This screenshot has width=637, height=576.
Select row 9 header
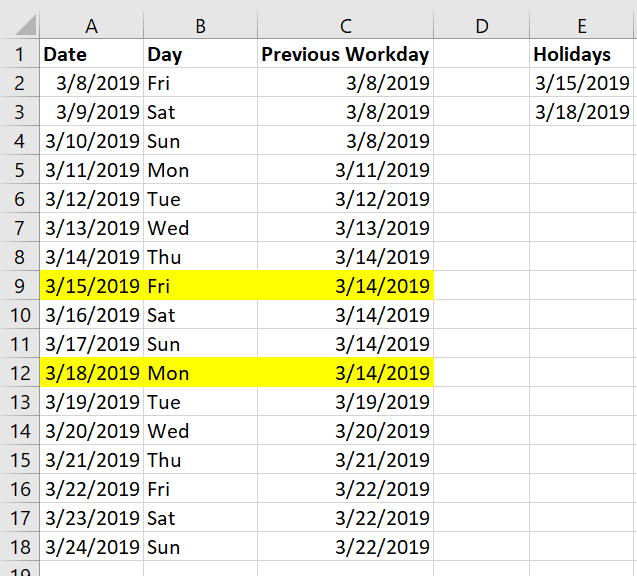click(x=20, y=286)
